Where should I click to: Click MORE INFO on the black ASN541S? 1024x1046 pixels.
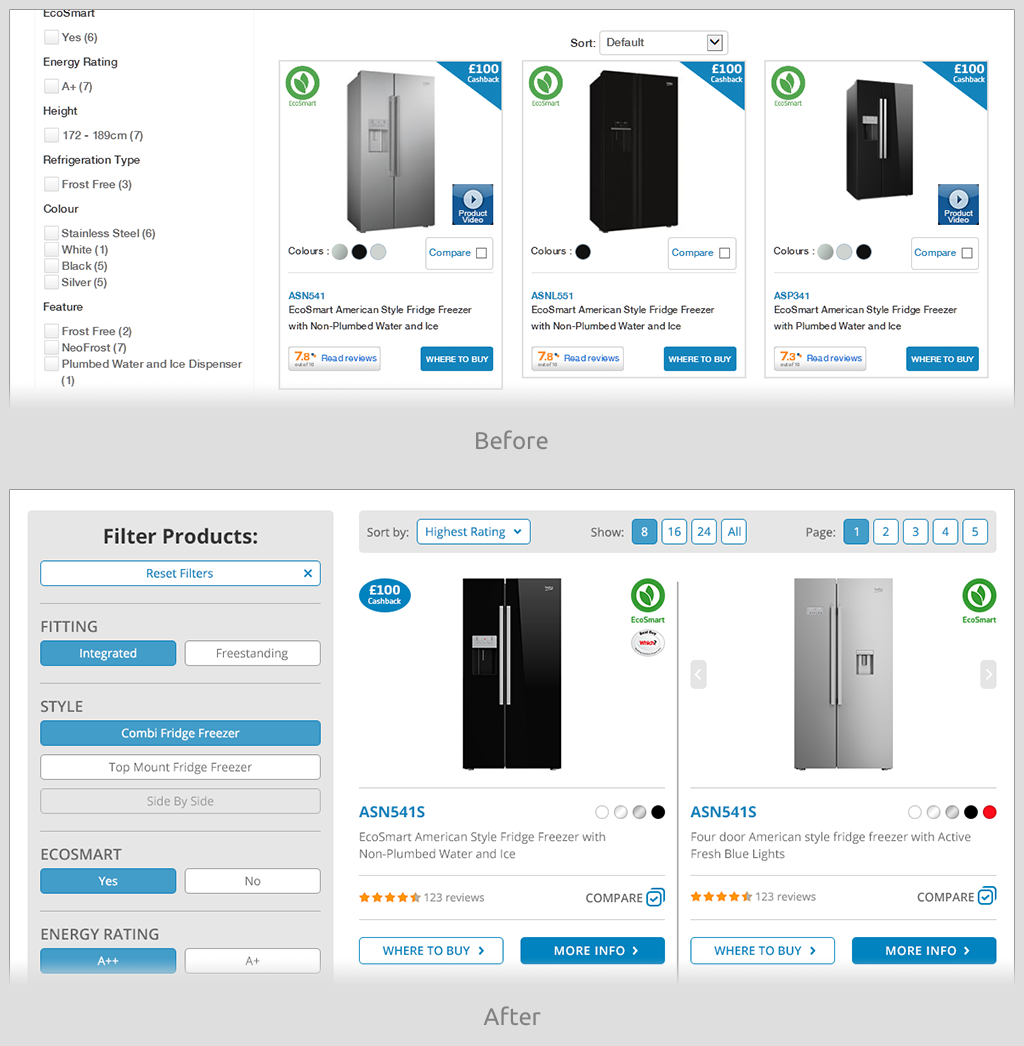tap(592, 951)
